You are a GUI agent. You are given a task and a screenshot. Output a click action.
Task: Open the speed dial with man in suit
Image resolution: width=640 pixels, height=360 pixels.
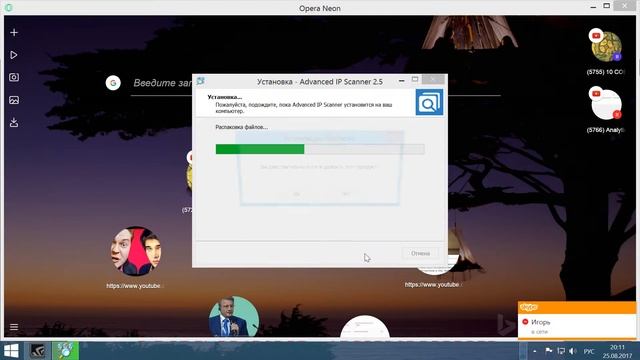click(234, 317)
